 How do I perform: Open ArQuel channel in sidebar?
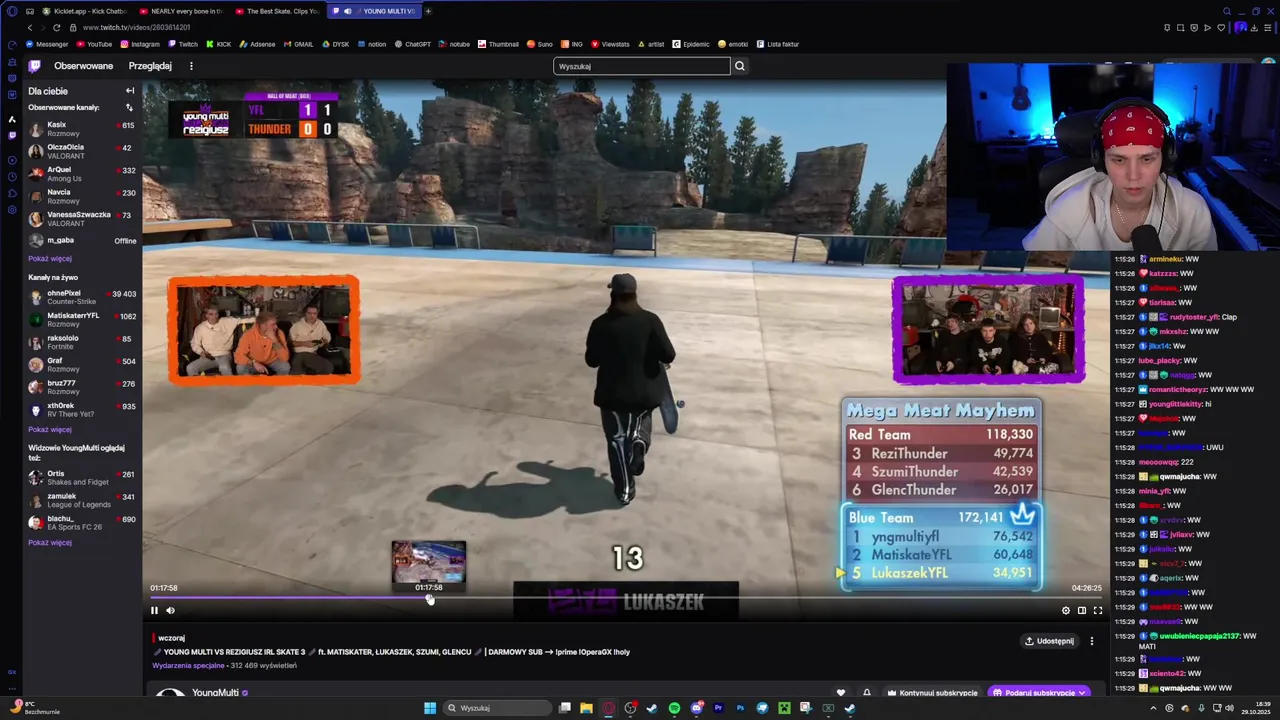coord(82,174)
